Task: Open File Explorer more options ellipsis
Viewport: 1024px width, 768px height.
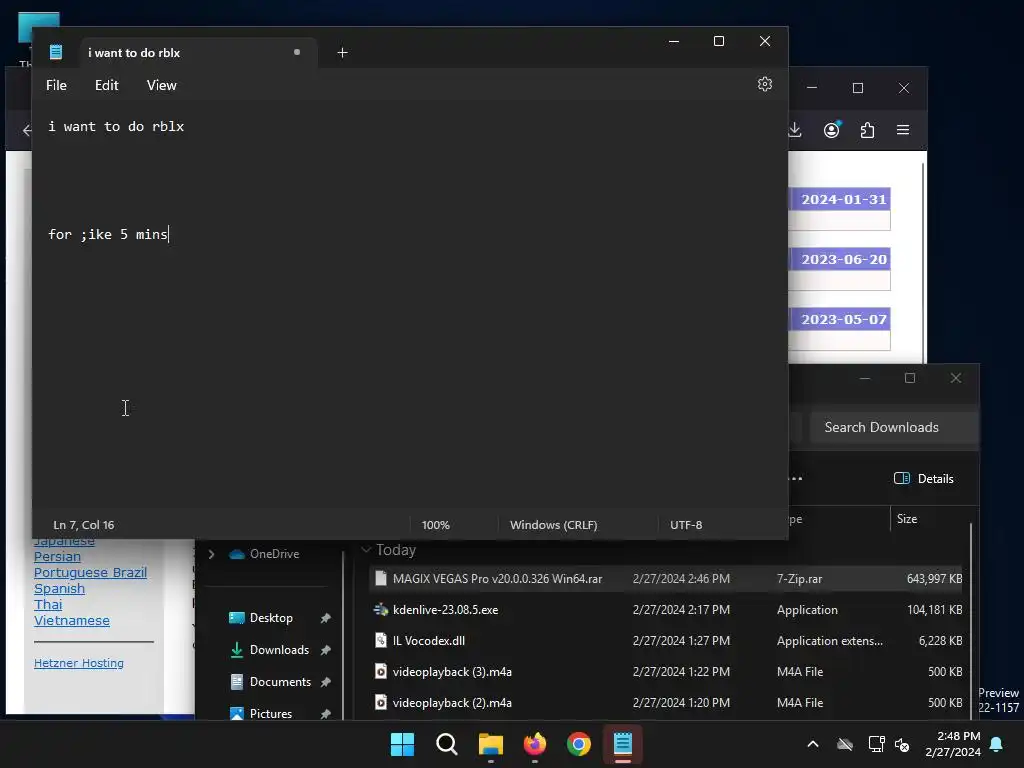Action: 795,479
